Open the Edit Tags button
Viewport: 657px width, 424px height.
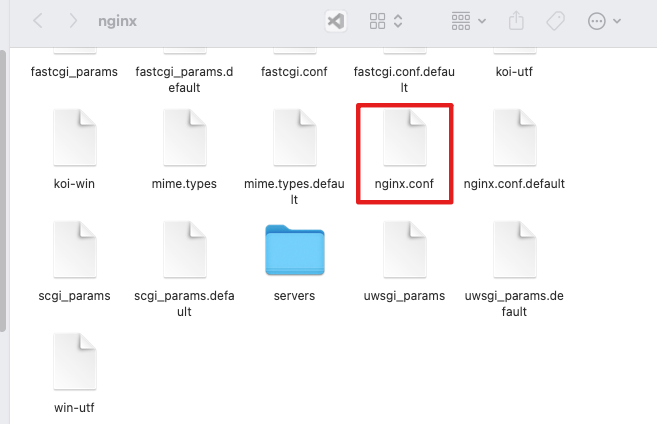[556, 21]
